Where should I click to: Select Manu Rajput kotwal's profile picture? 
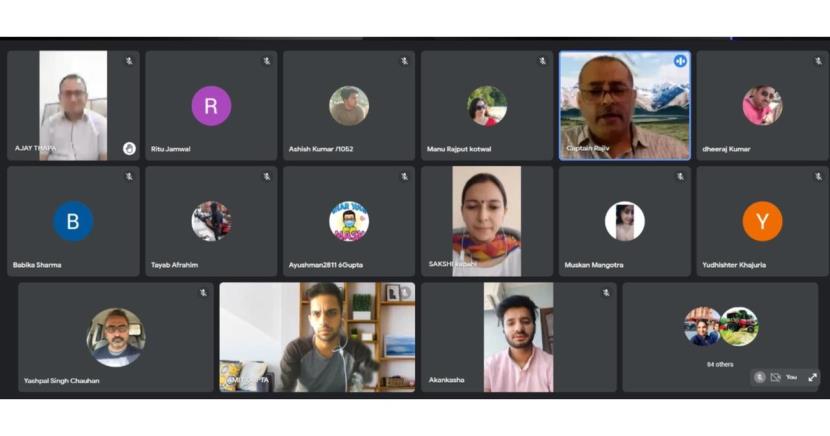click(x=487, y=106)
